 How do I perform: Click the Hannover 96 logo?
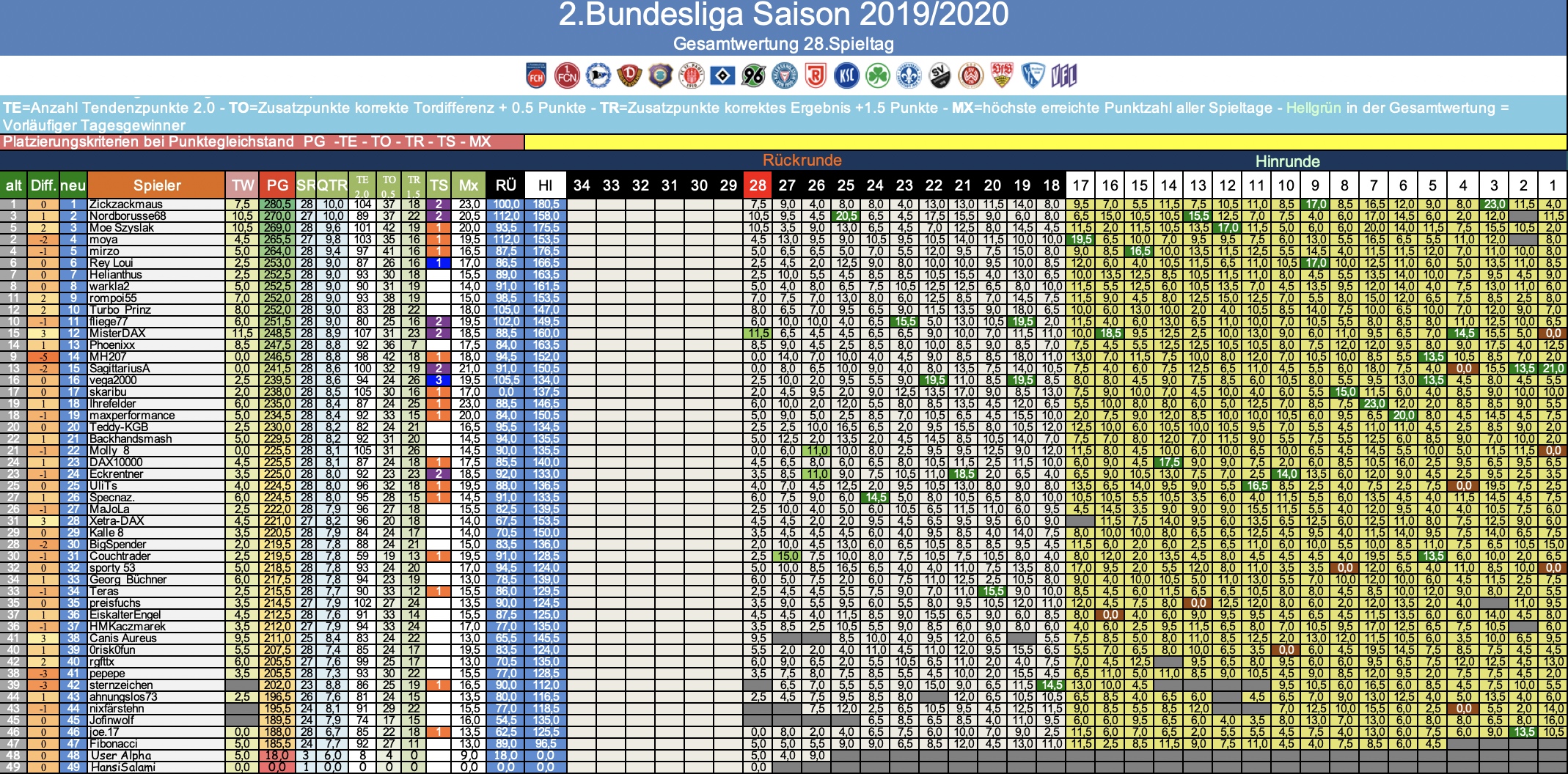coord(753,75)
